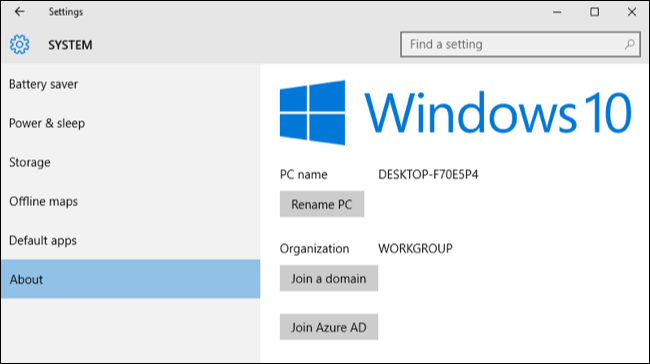This screenshot has width=650, height=364.
Task: Open Battery saver settings
Action: [x=130, y=84]
